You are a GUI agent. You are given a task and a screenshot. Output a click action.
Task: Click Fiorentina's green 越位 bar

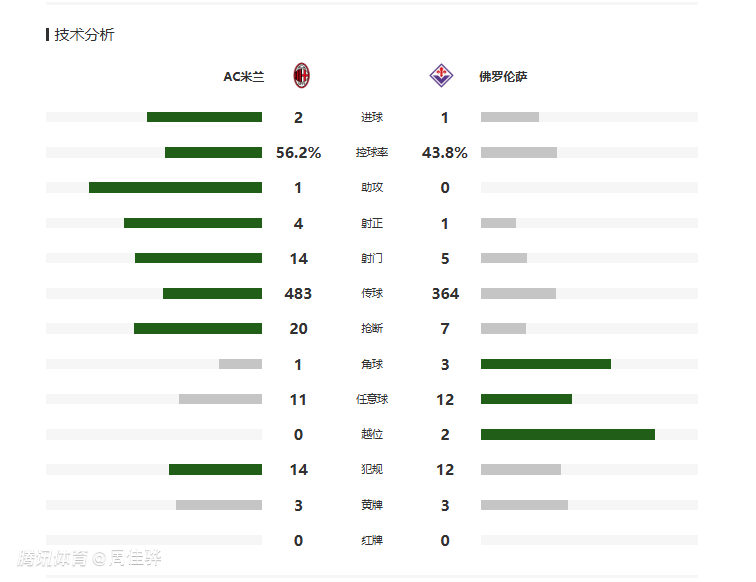click(567, 434)
